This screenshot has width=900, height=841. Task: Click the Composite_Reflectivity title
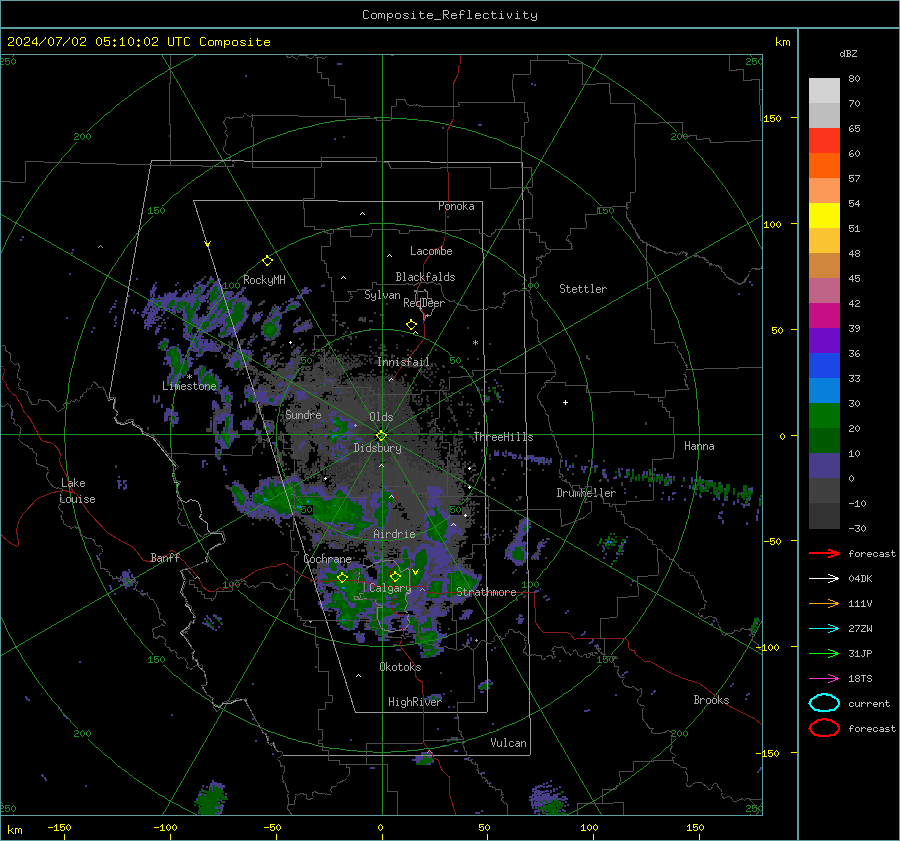tap(450, 15)
